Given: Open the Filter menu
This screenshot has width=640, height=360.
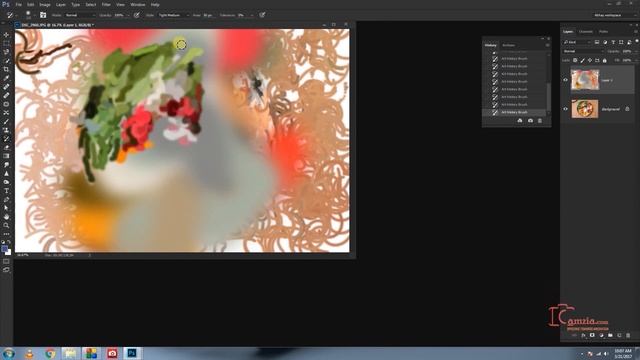Looking at the screenshot, I should (x=106, y=4).
